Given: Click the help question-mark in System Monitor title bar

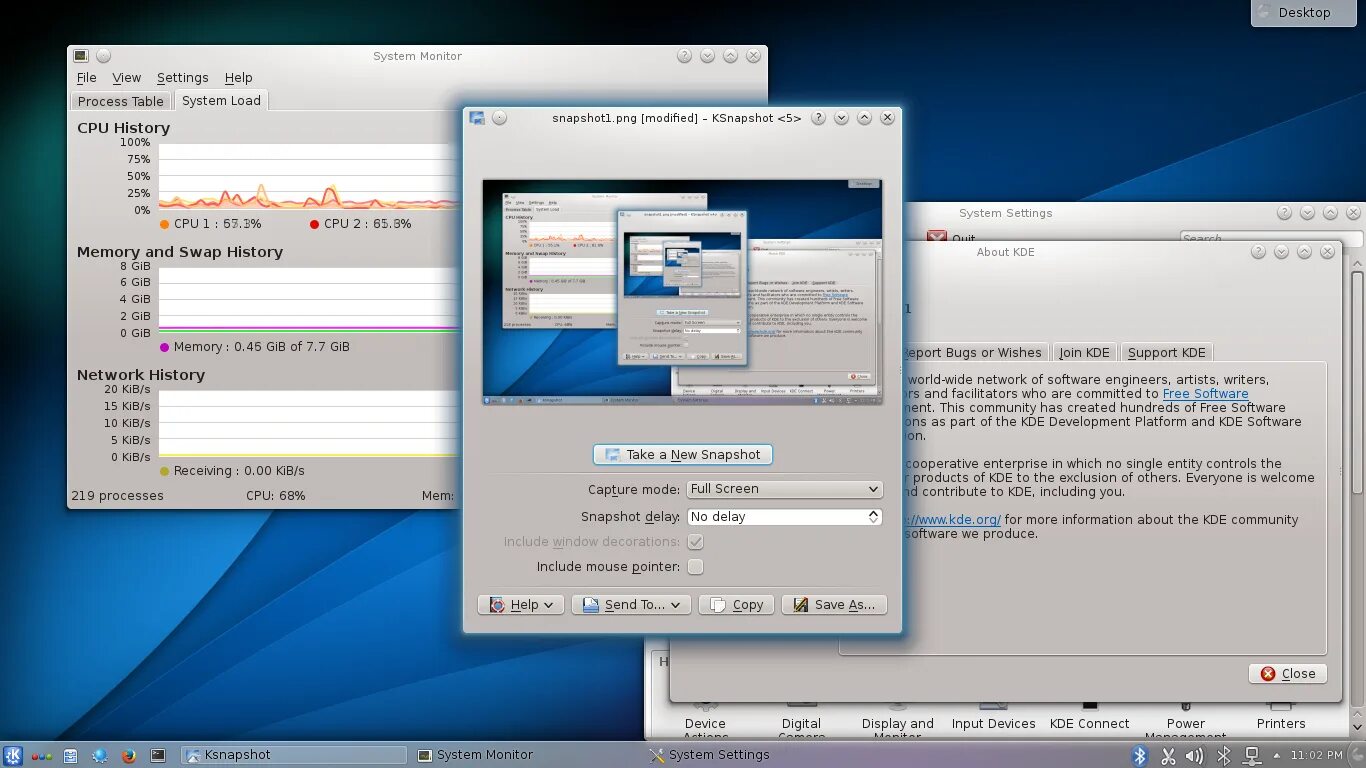Looking at the screenshot, I should click(684, 56).
